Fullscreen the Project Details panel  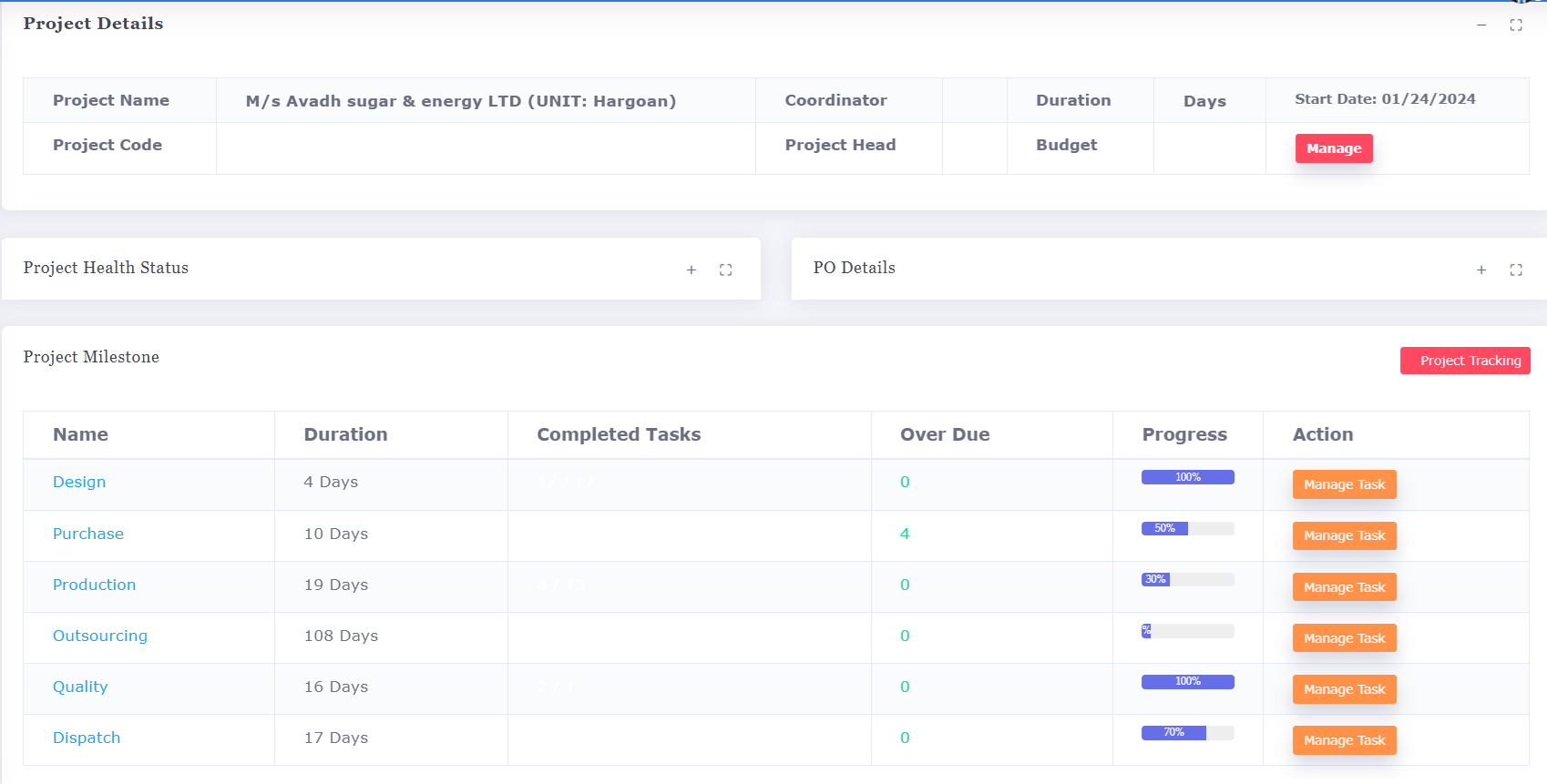click(1516, 25)
